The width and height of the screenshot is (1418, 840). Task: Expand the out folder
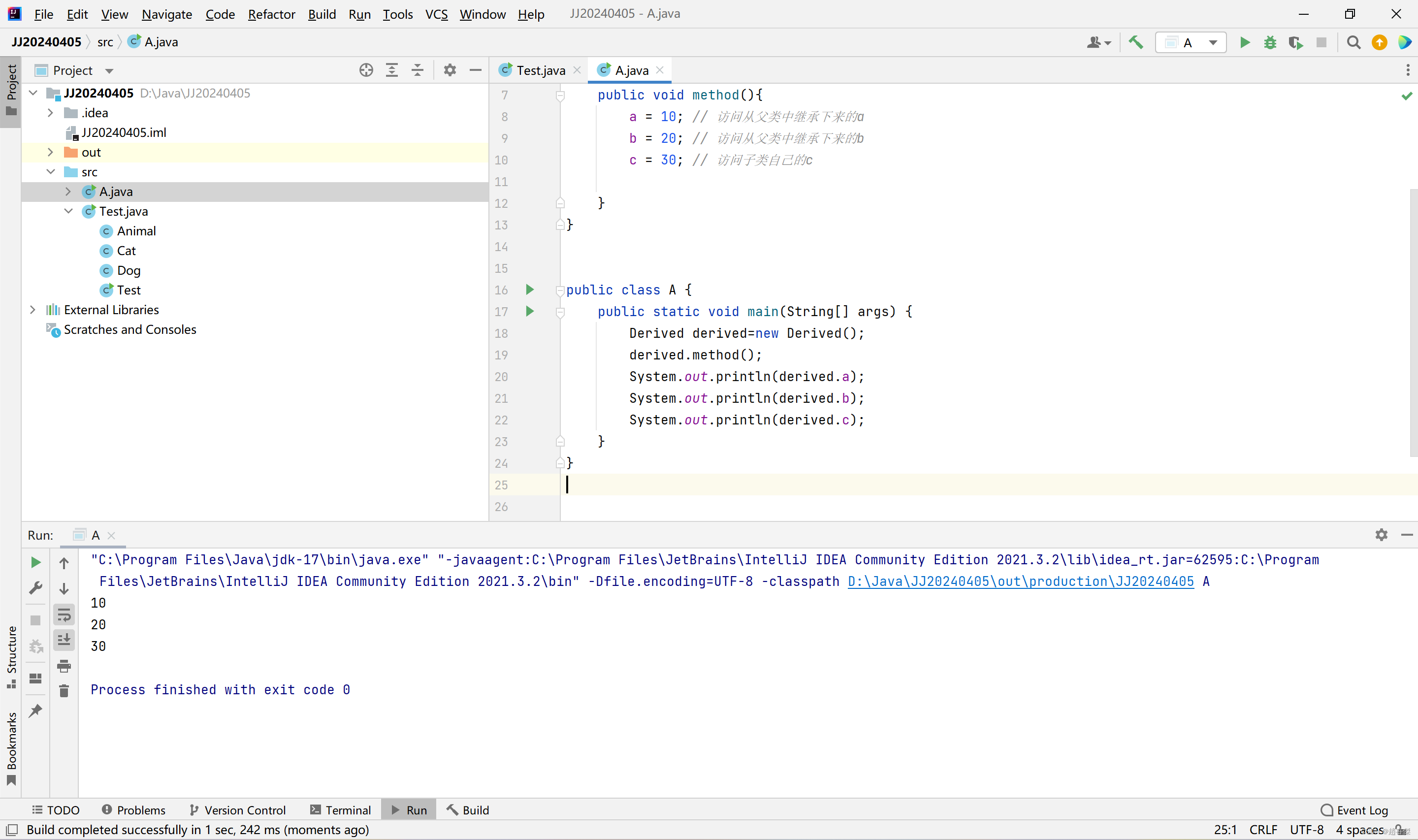[x=50, y=152]
